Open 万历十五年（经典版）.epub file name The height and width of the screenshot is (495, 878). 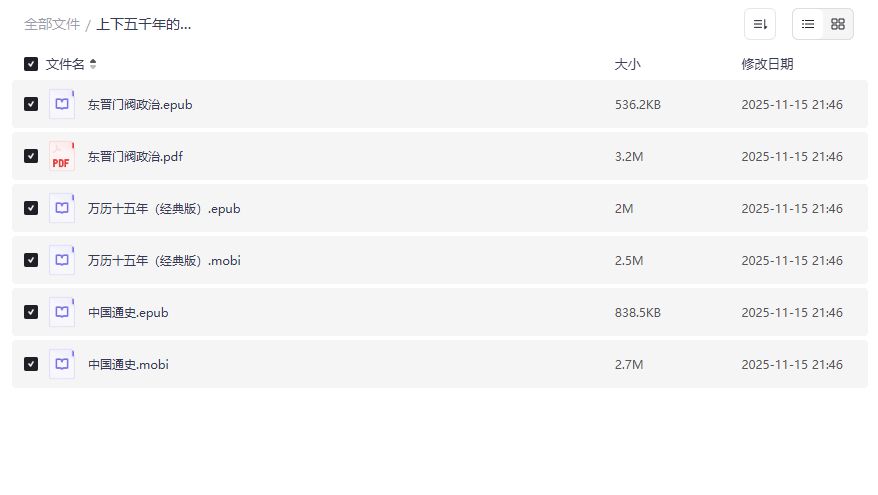click(x=164, y=208)
